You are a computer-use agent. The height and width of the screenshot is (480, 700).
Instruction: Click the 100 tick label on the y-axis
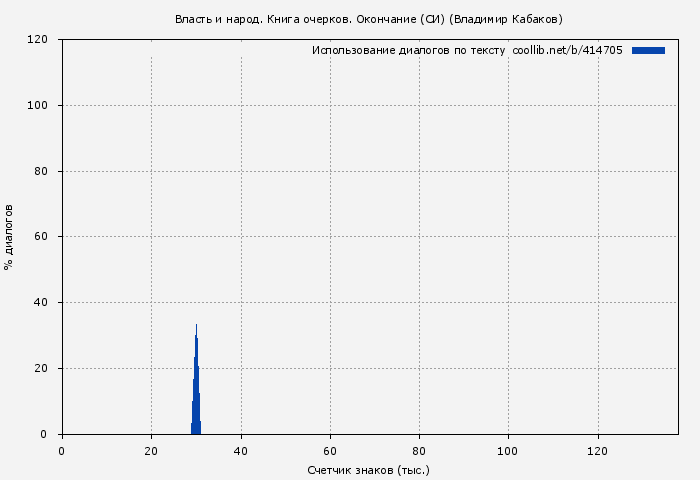coord(38,106)
